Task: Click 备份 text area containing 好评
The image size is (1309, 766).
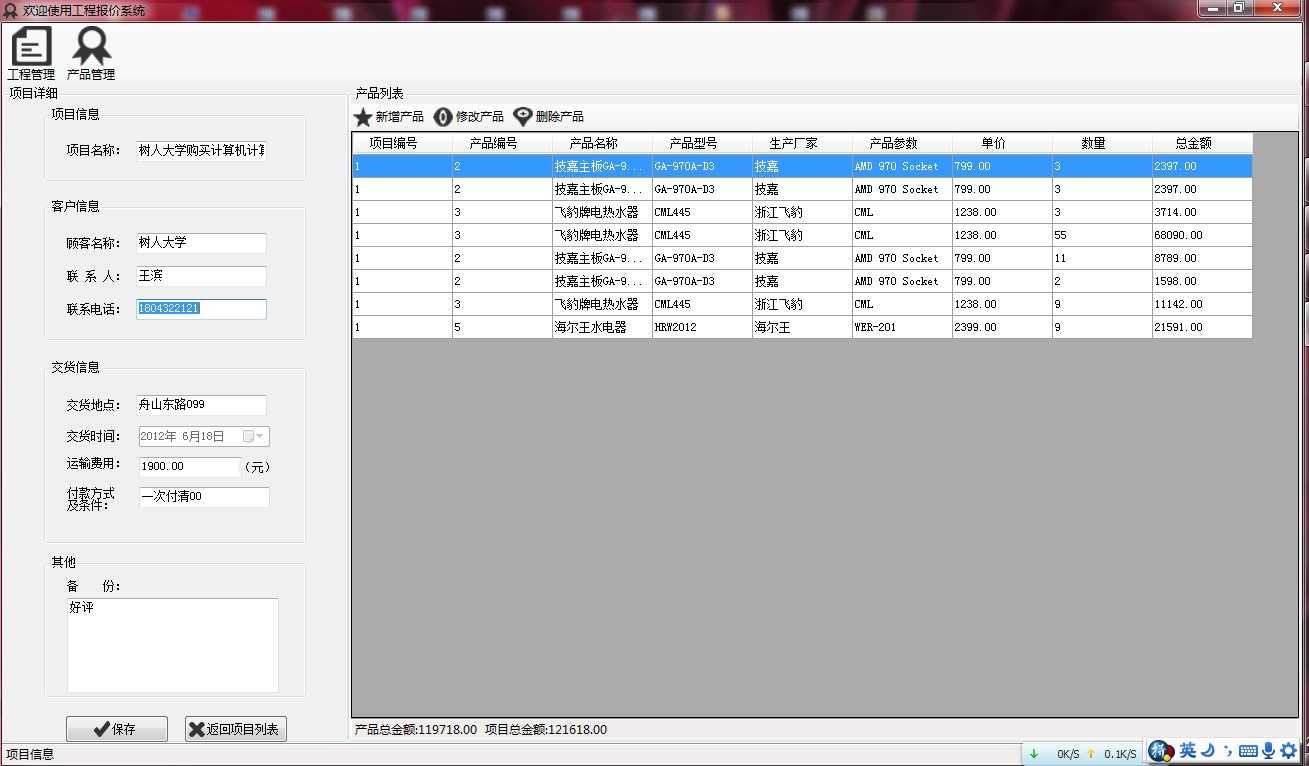Action: point(172,645)
